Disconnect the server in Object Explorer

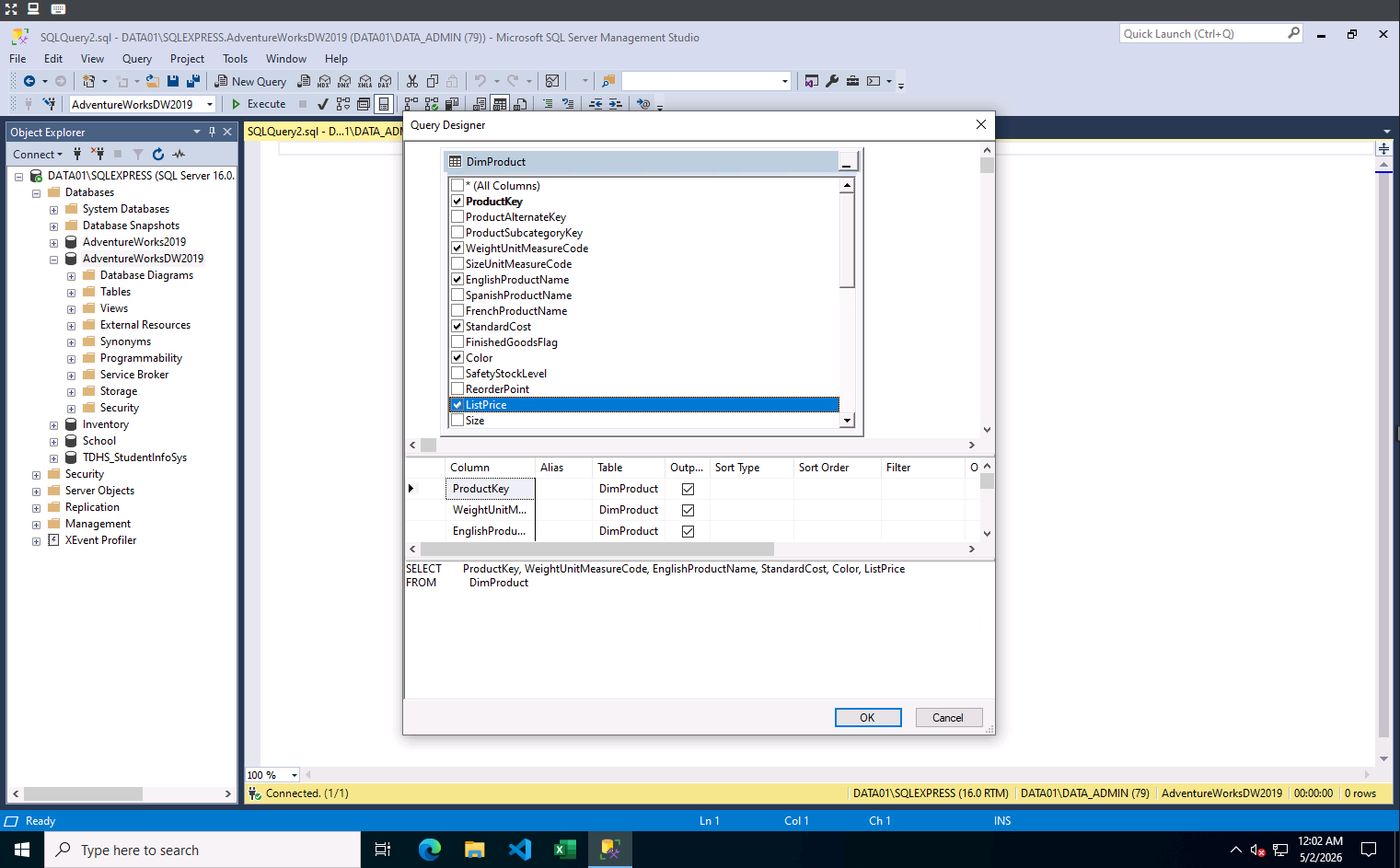pos(98,155)
